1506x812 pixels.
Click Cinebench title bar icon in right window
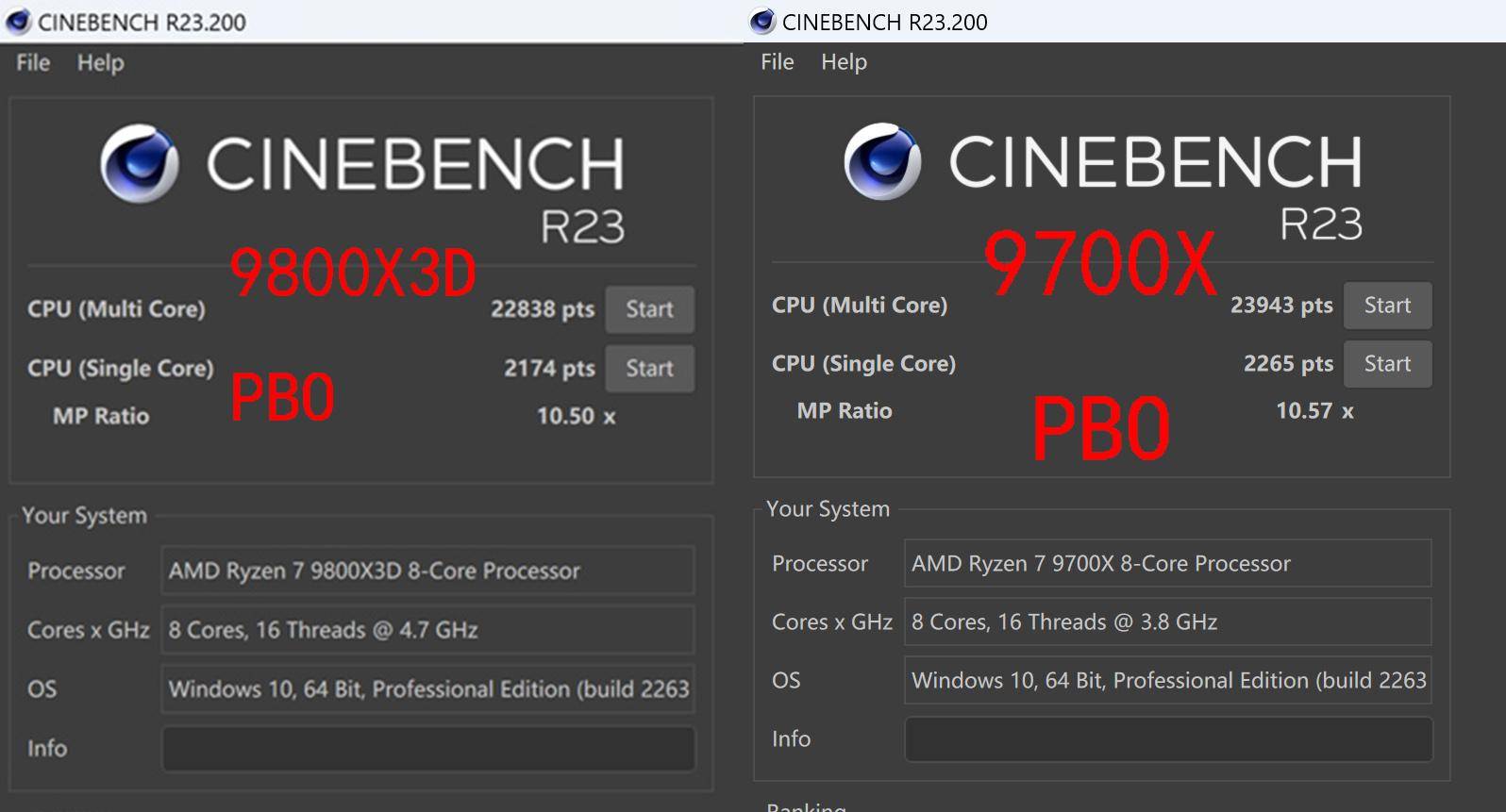point(762,22)
